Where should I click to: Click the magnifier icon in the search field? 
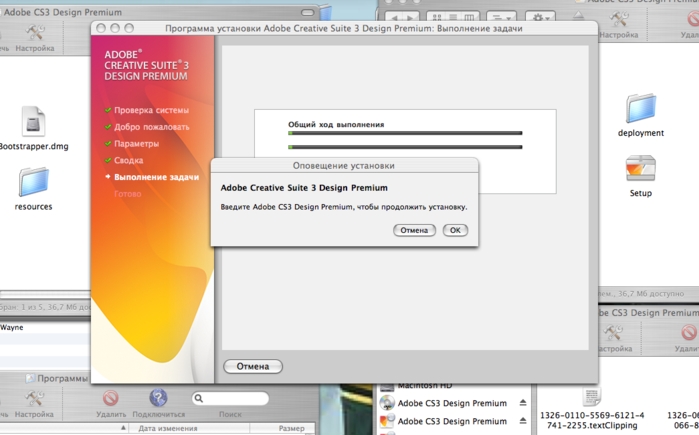(x=199, y=398)
